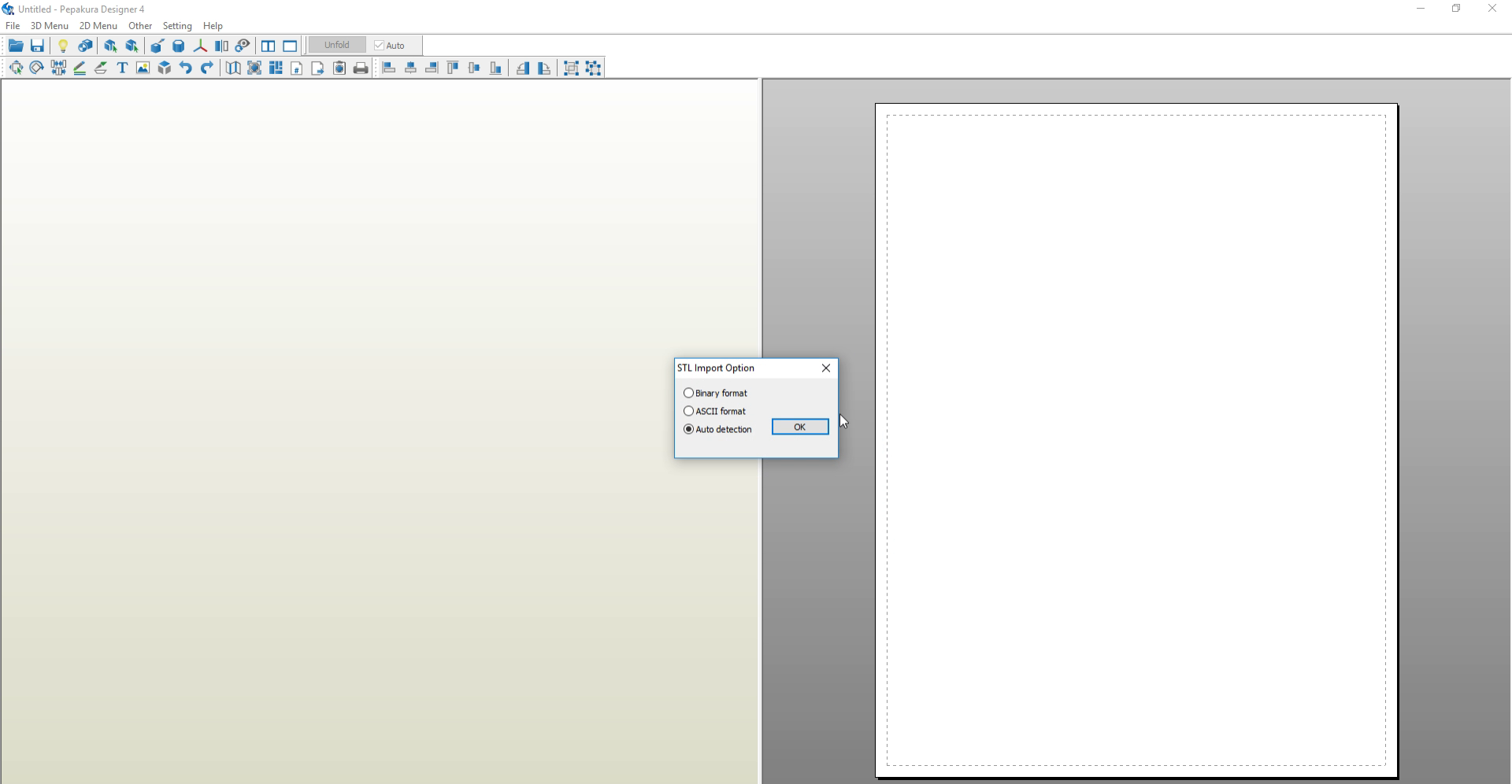Switch to single-pane view icon

(290, 46)
